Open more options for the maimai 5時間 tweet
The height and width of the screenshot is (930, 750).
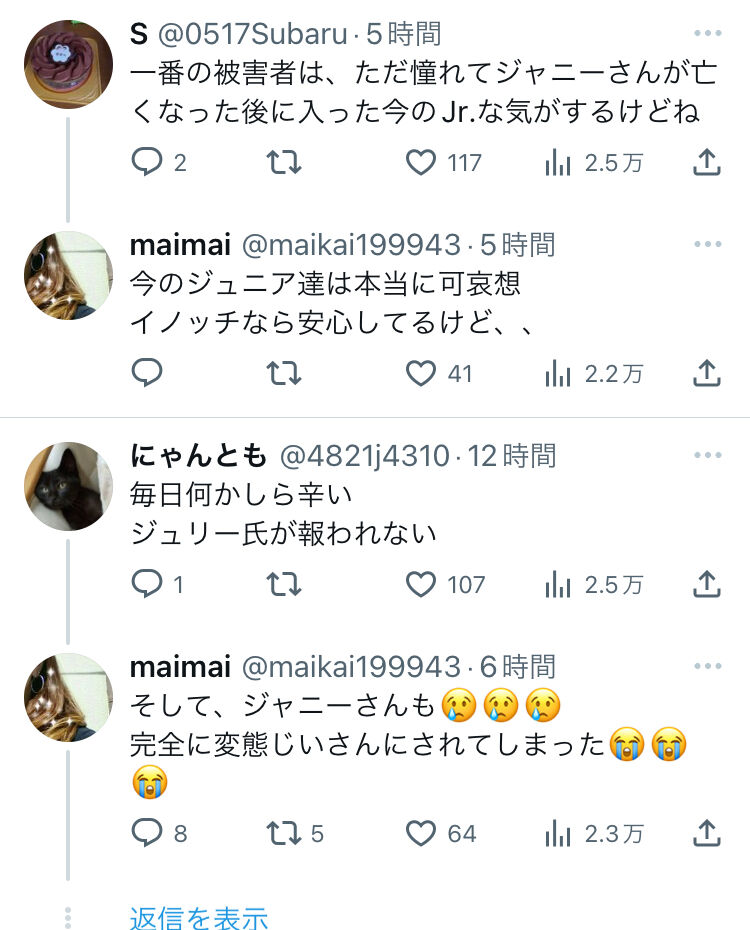(707, 244)
